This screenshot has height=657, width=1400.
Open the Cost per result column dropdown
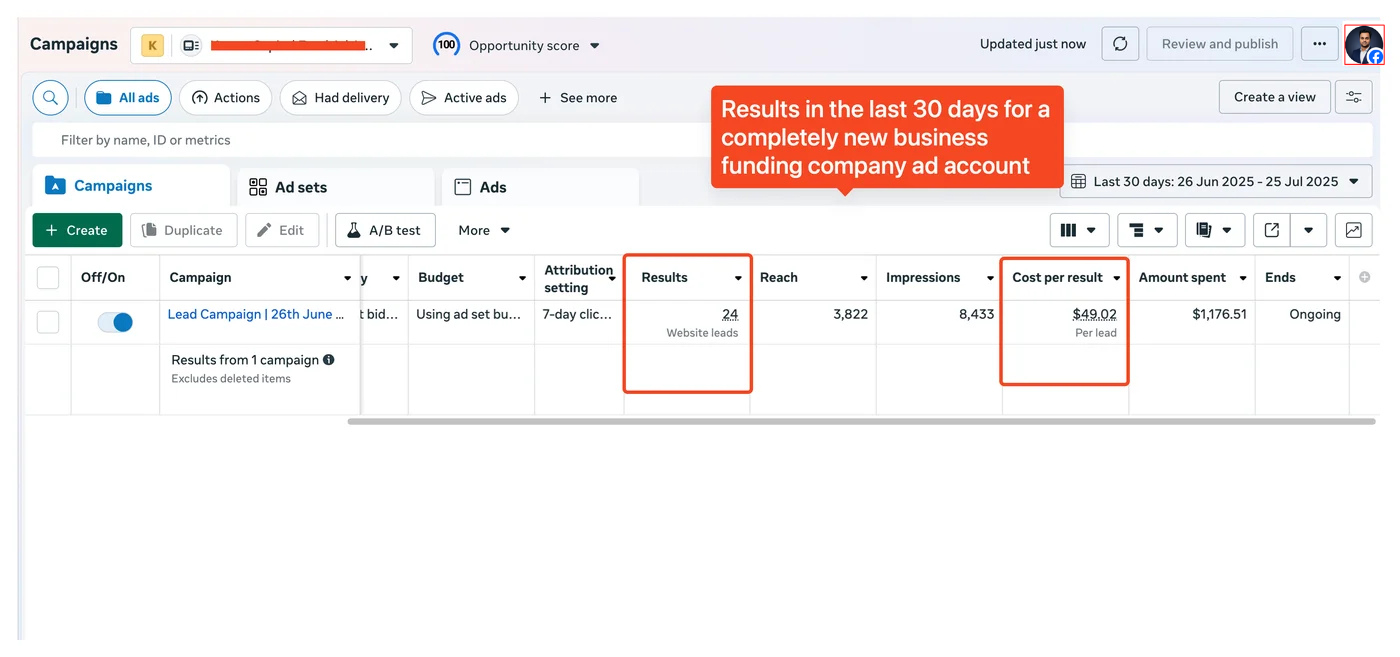[1117, 278]
